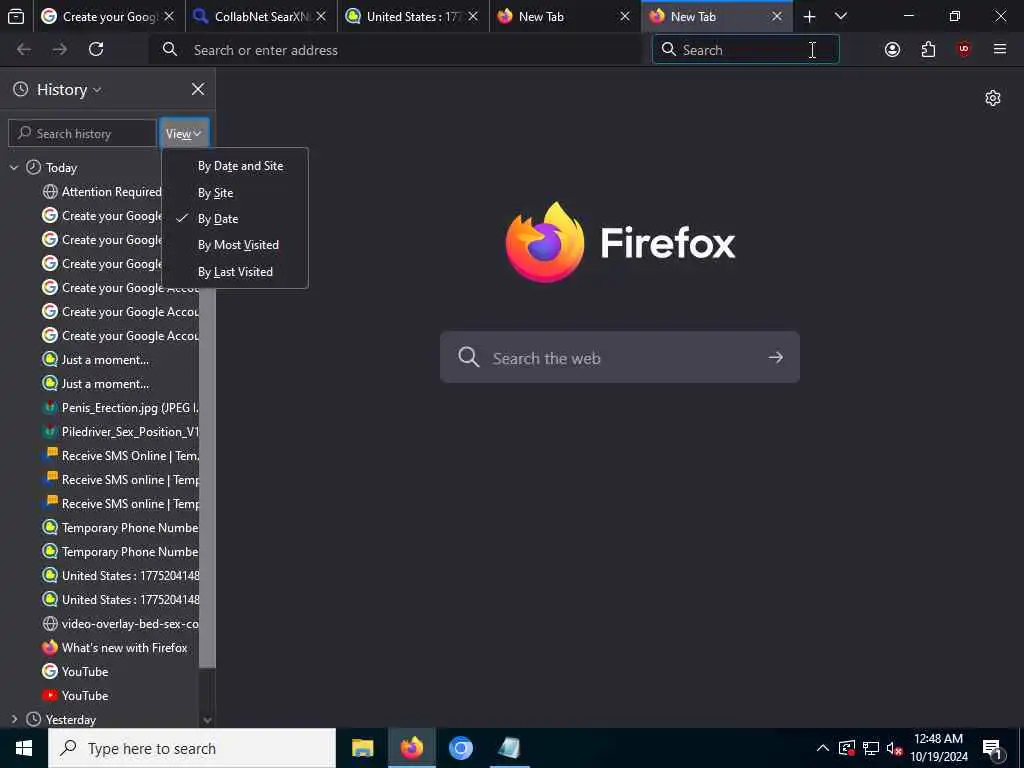Open first Just a moment... entry

(x=95, y=360)
